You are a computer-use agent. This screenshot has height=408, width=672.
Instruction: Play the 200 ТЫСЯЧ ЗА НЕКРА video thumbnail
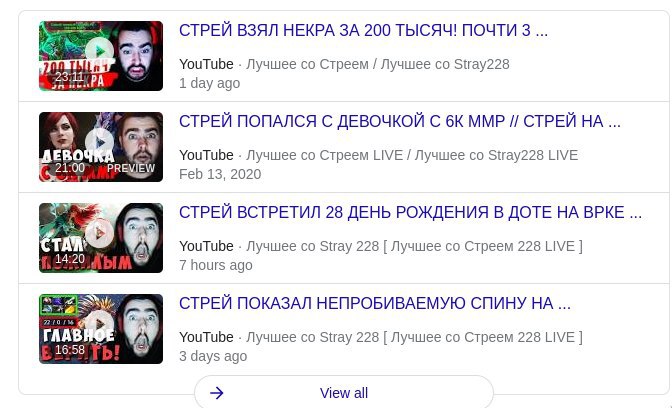(101, 56)
